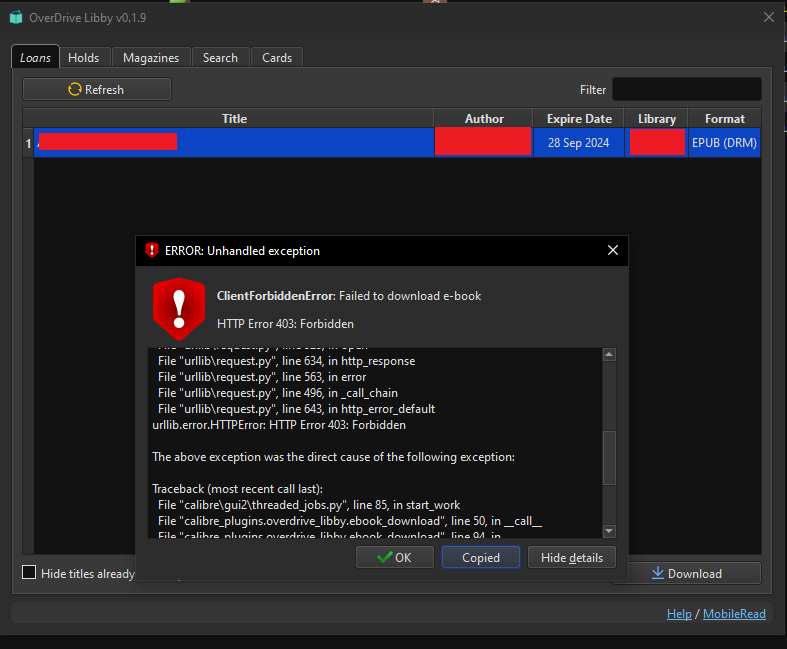The width and height of the screenshot is (787, 649).
Task: Click the 'line 643, in http_error_default' traceback line
Action: [x=296, y=409]
